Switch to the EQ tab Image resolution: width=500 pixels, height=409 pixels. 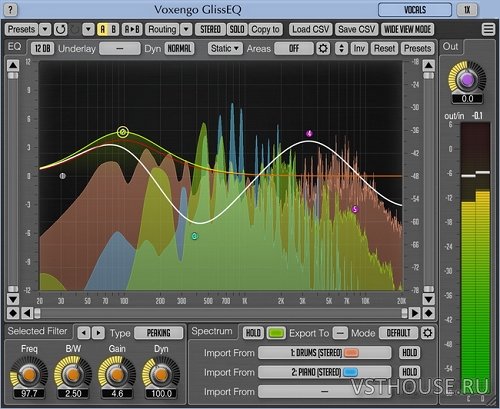[15, 47]
